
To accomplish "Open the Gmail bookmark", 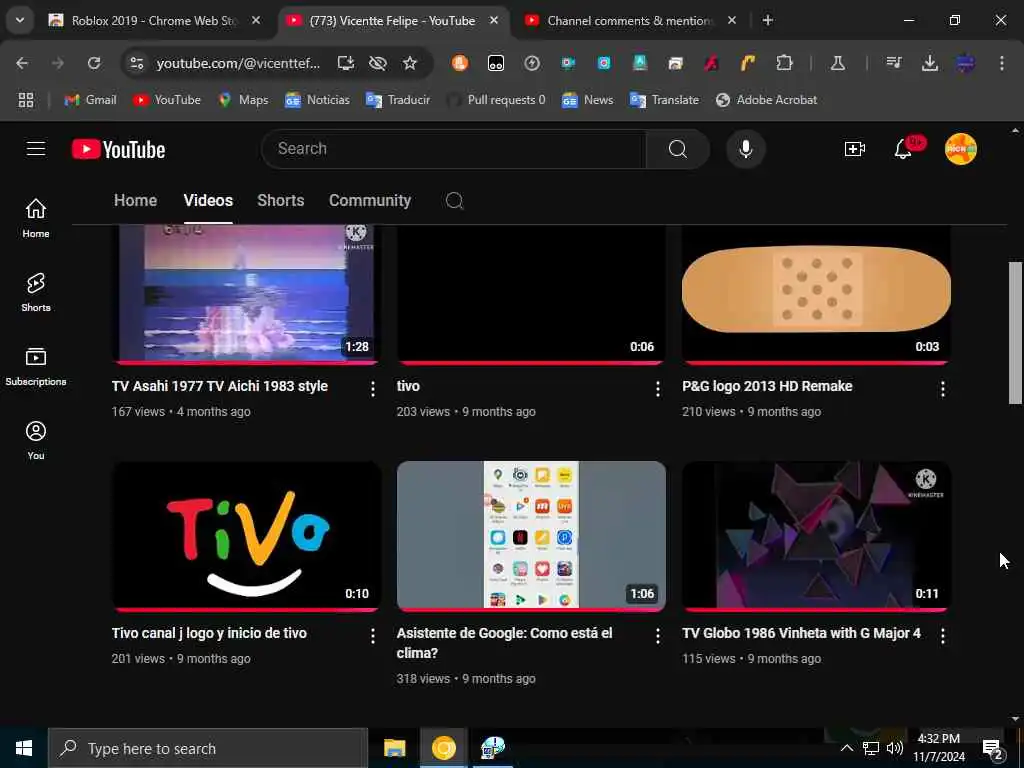I will tap(90, 100).
